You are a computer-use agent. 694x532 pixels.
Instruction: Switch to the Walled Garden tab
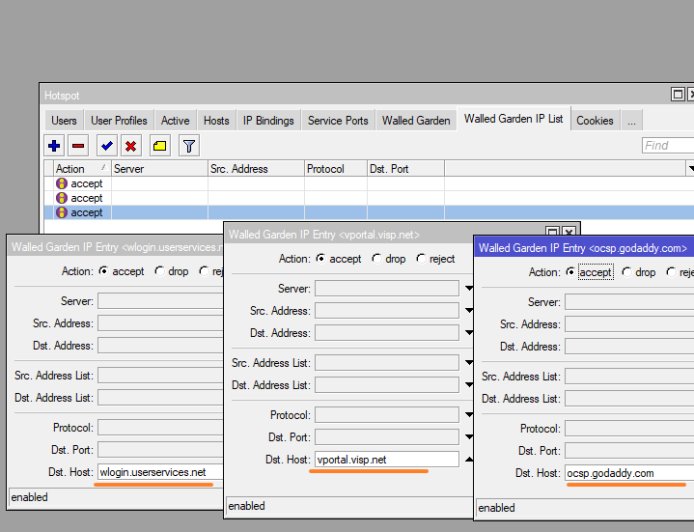[416, 120]
